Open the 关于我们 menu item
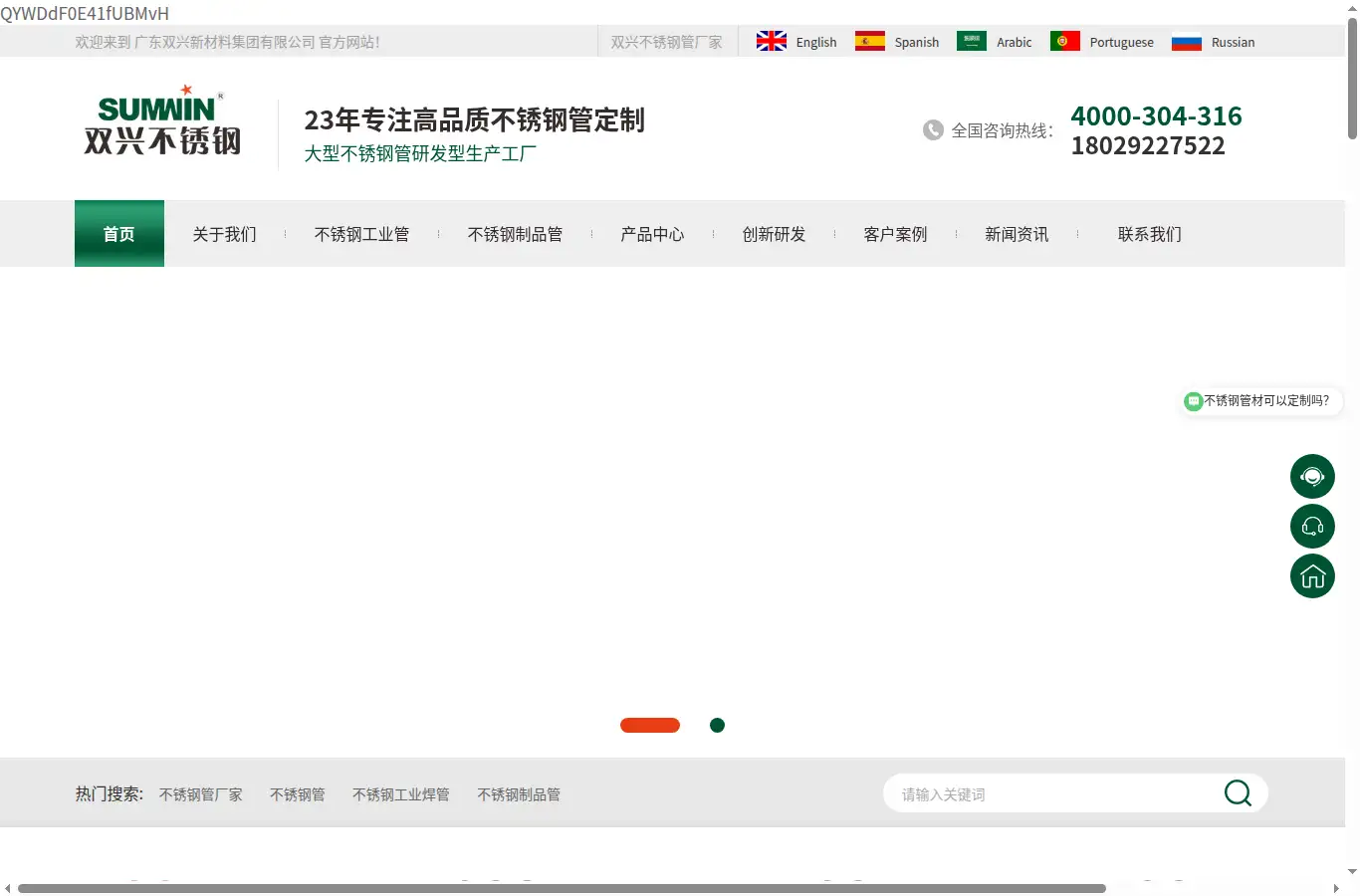The width and height of the screenshot is (1360, 896). pyautogui.click(x=225, y=234)
